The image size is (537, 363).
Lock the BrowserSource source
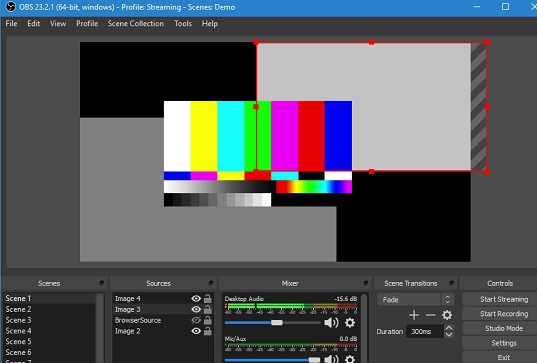tap(208, 320)
